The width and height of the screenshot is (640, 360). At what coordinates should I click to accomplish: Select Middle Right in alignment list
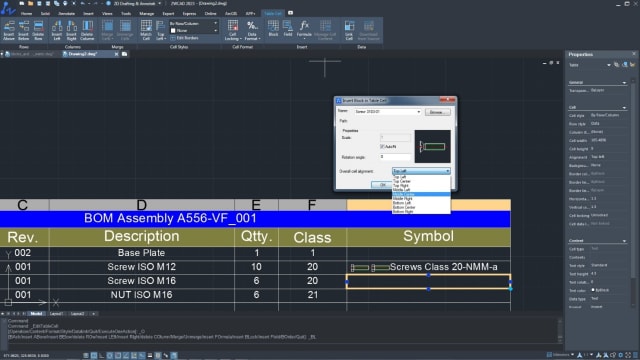click(x=421, y=198)
